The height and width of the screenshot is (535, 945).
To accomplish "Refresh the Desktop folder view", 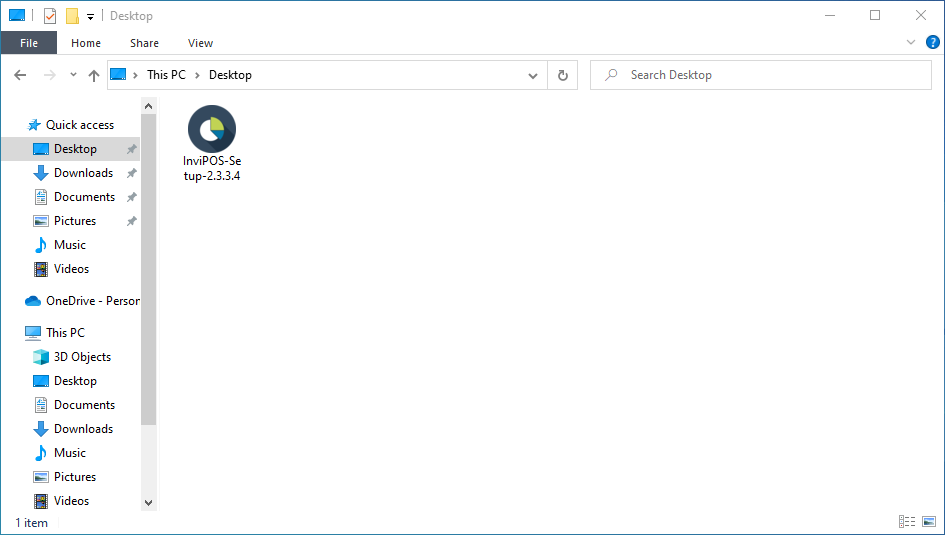I will 563,75.
